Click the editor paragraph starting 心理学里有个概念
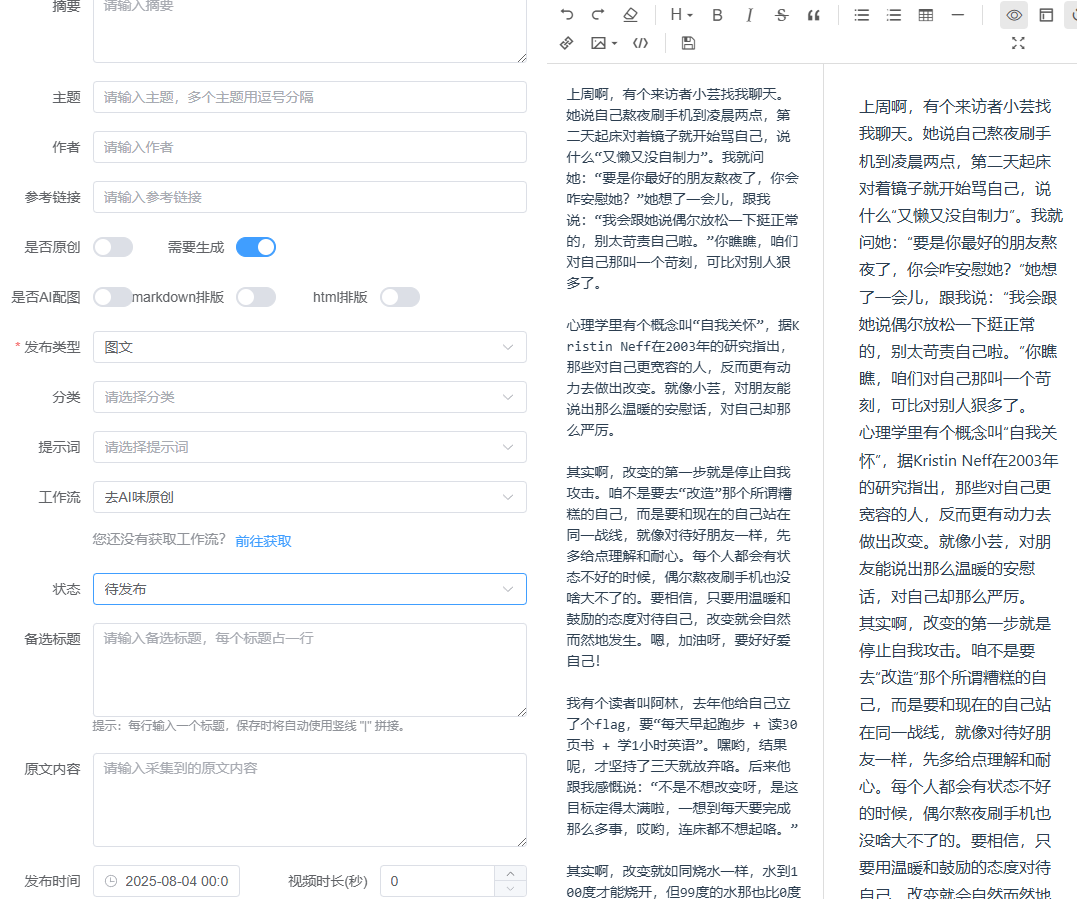Screen dimensions: 1077x899 point(683,378)
